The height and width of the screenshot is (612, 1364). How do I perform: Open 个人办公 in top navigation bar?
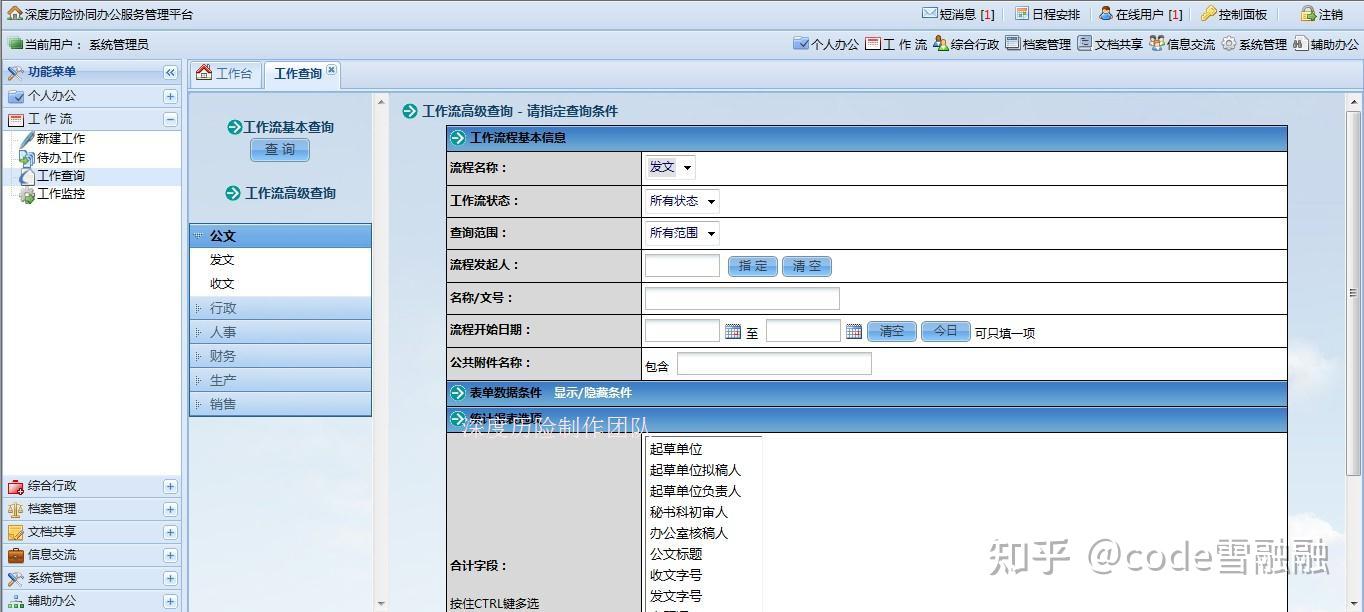(x=826, y=44)
